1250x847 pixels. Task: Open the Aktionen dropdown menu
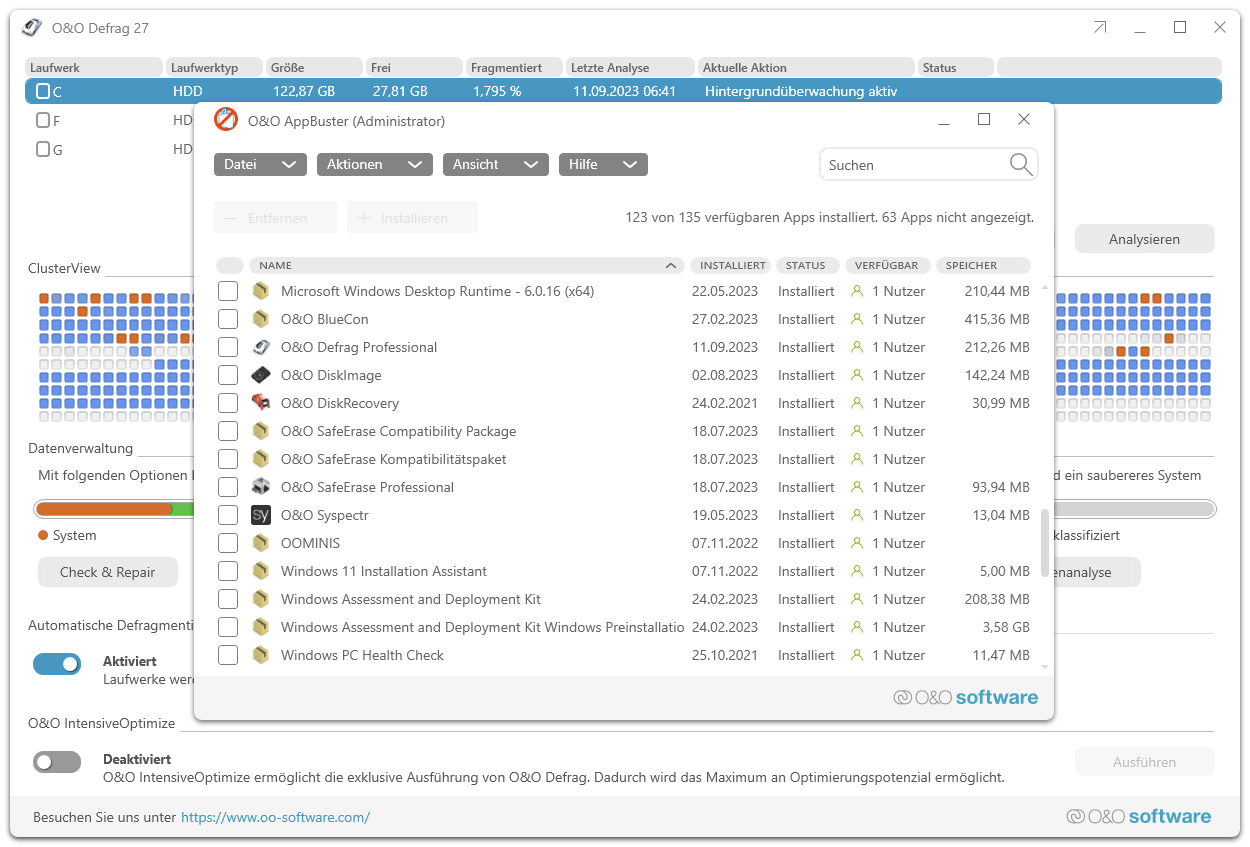point(375,164)
